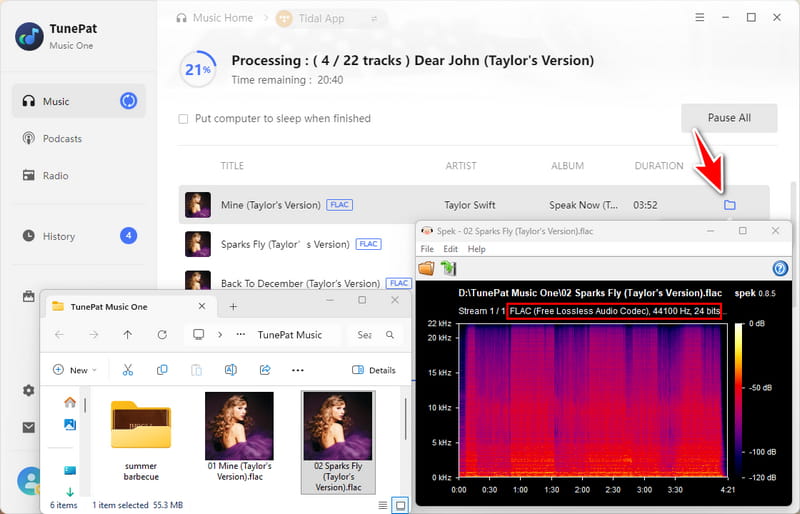Click the TITLE column header
800x514 pixels.
[x=232, y=166]
